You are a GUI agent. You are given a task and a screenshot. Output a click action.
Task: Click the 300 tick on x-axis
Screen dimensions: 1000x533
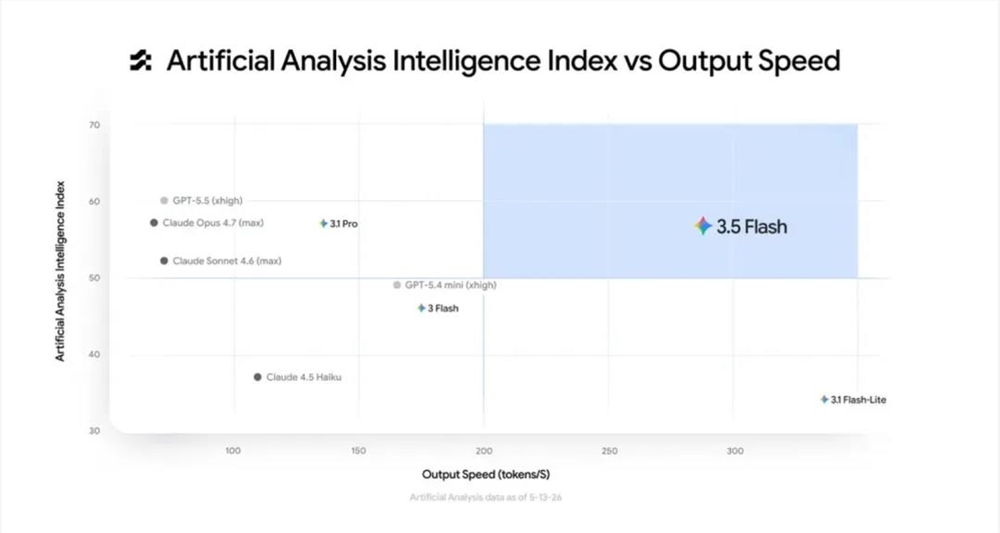pos(735,451)
